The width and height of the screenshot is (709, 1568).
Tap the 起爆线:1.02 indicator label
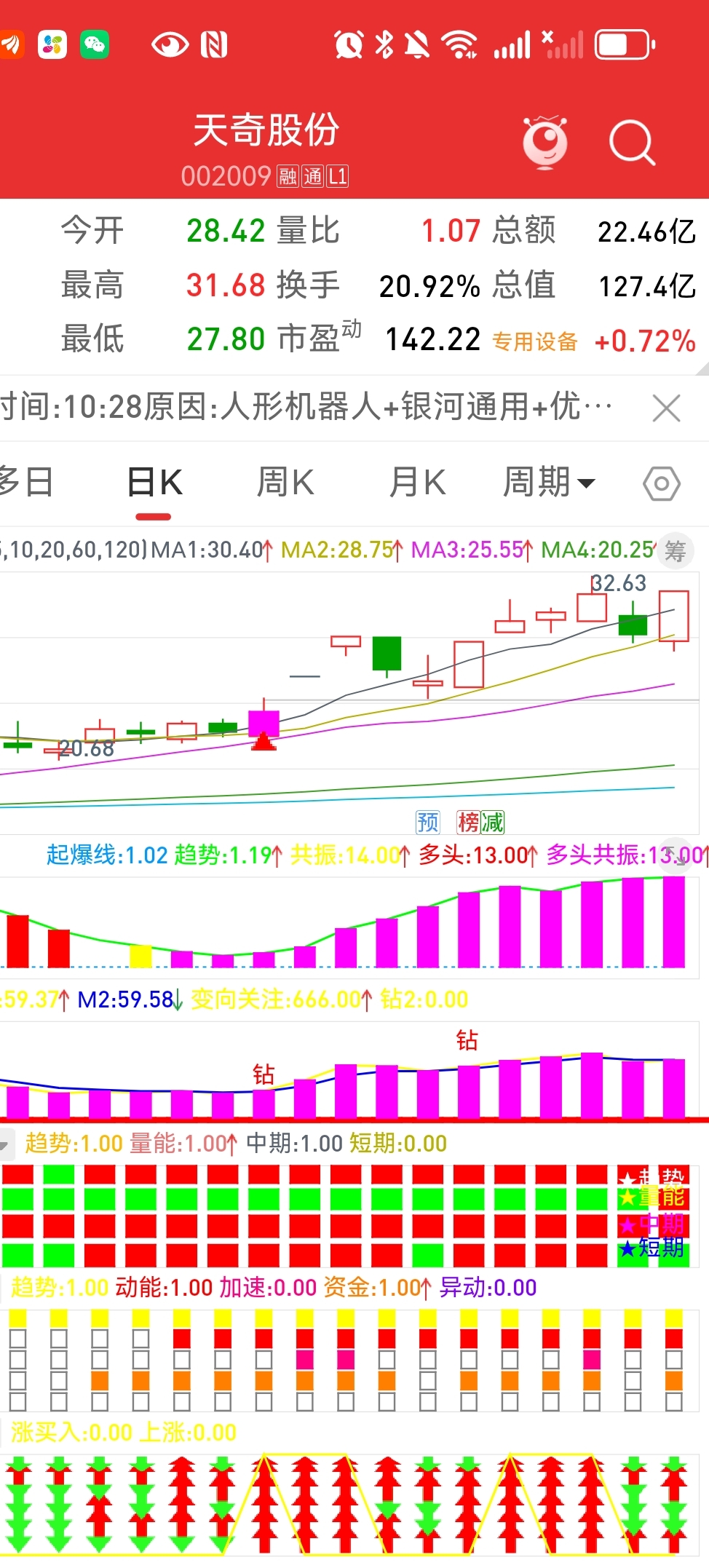pyautogui.click(x=107, y=855)
